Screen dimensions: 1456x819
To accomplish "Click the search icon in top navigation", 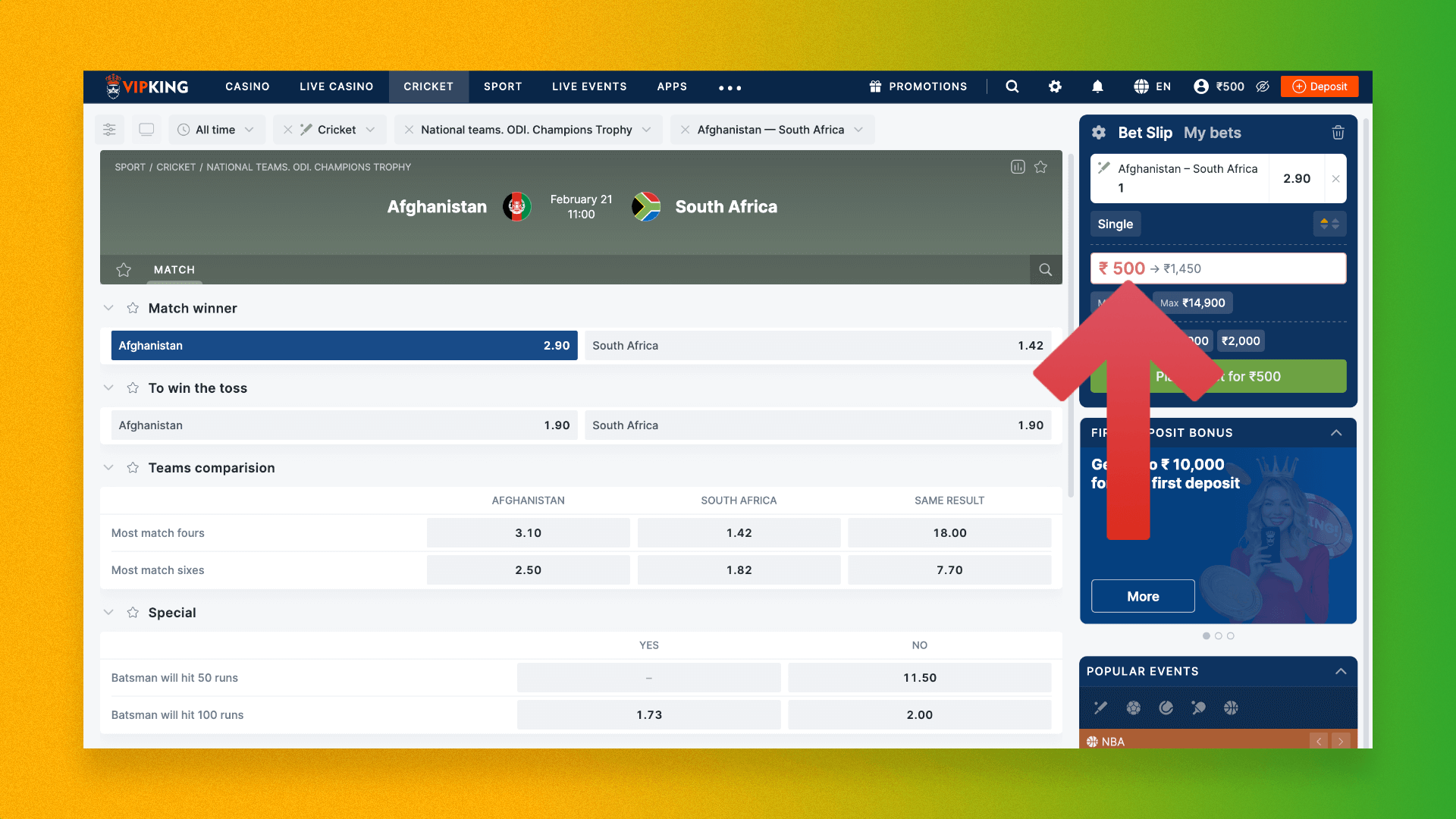I will [x=1013, y=87].
